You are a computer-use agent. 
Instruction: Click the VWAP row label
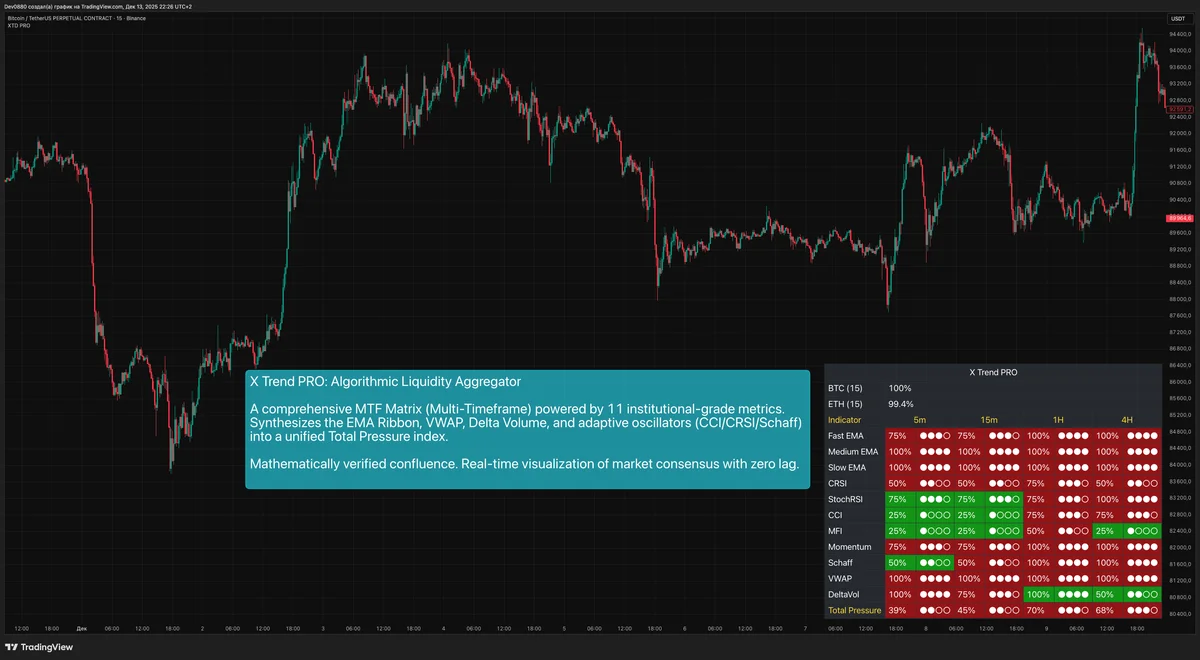pos(840,579)
